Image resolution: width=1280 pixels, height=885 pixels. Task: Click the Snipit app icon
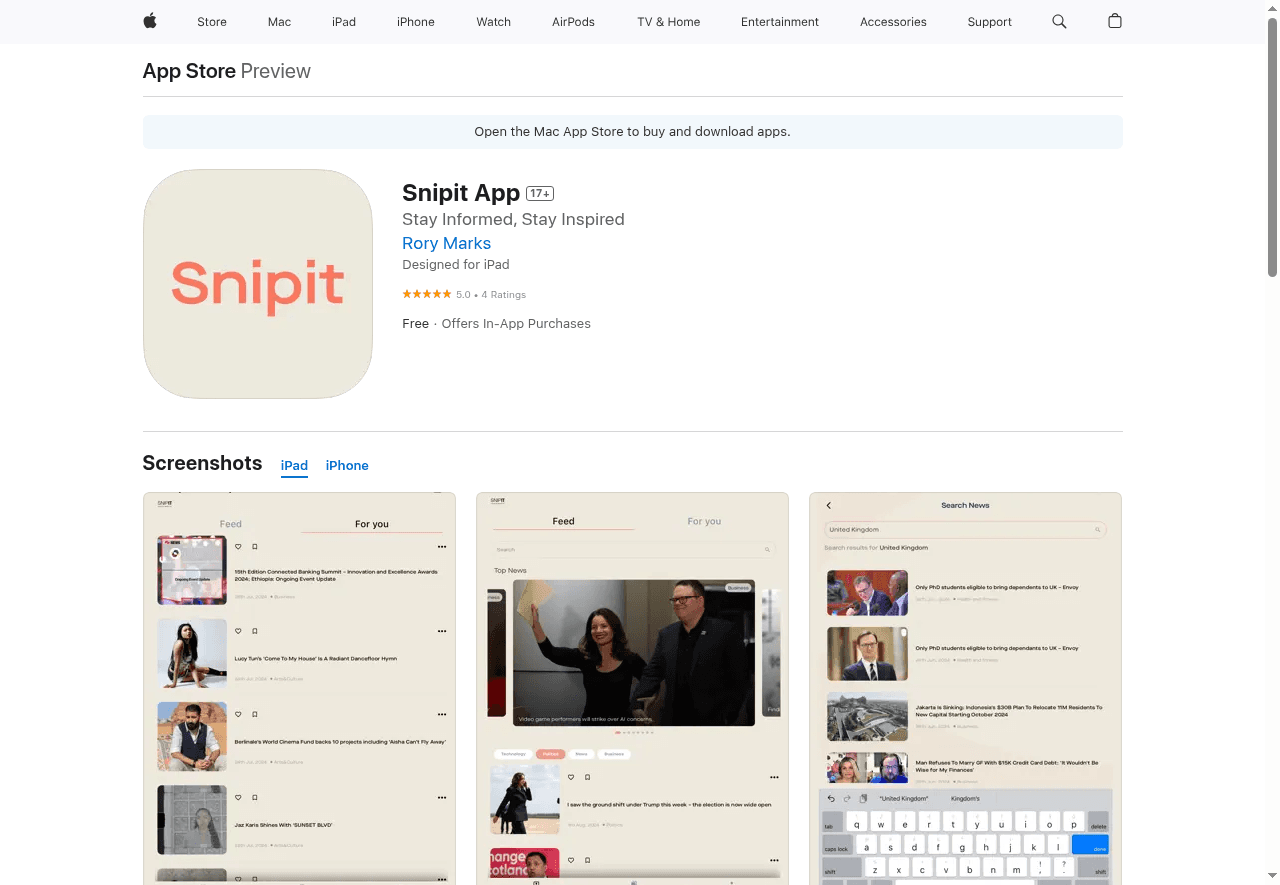tap(257, 284)
